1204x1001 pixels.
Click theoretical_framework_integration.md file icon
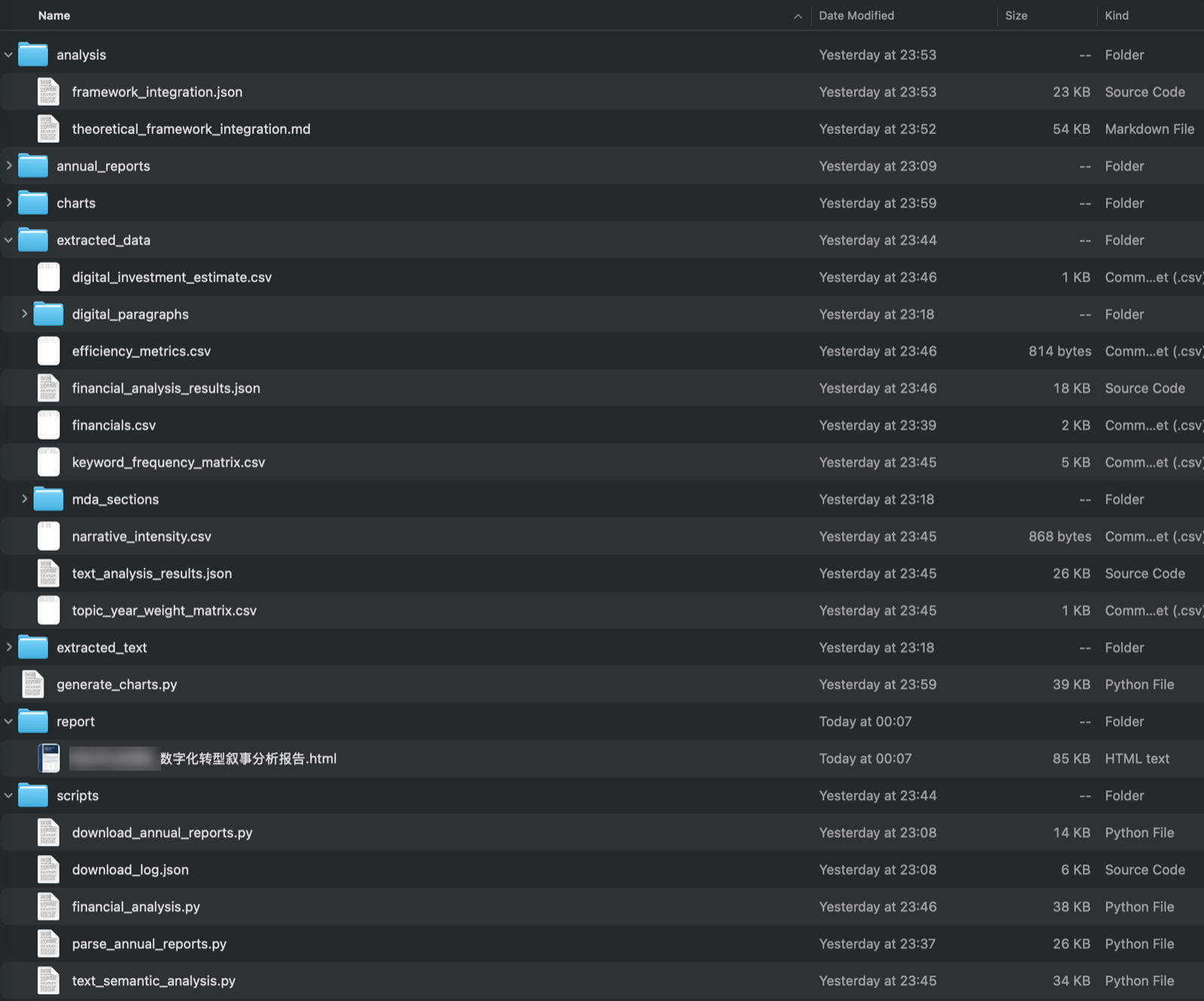49,129
